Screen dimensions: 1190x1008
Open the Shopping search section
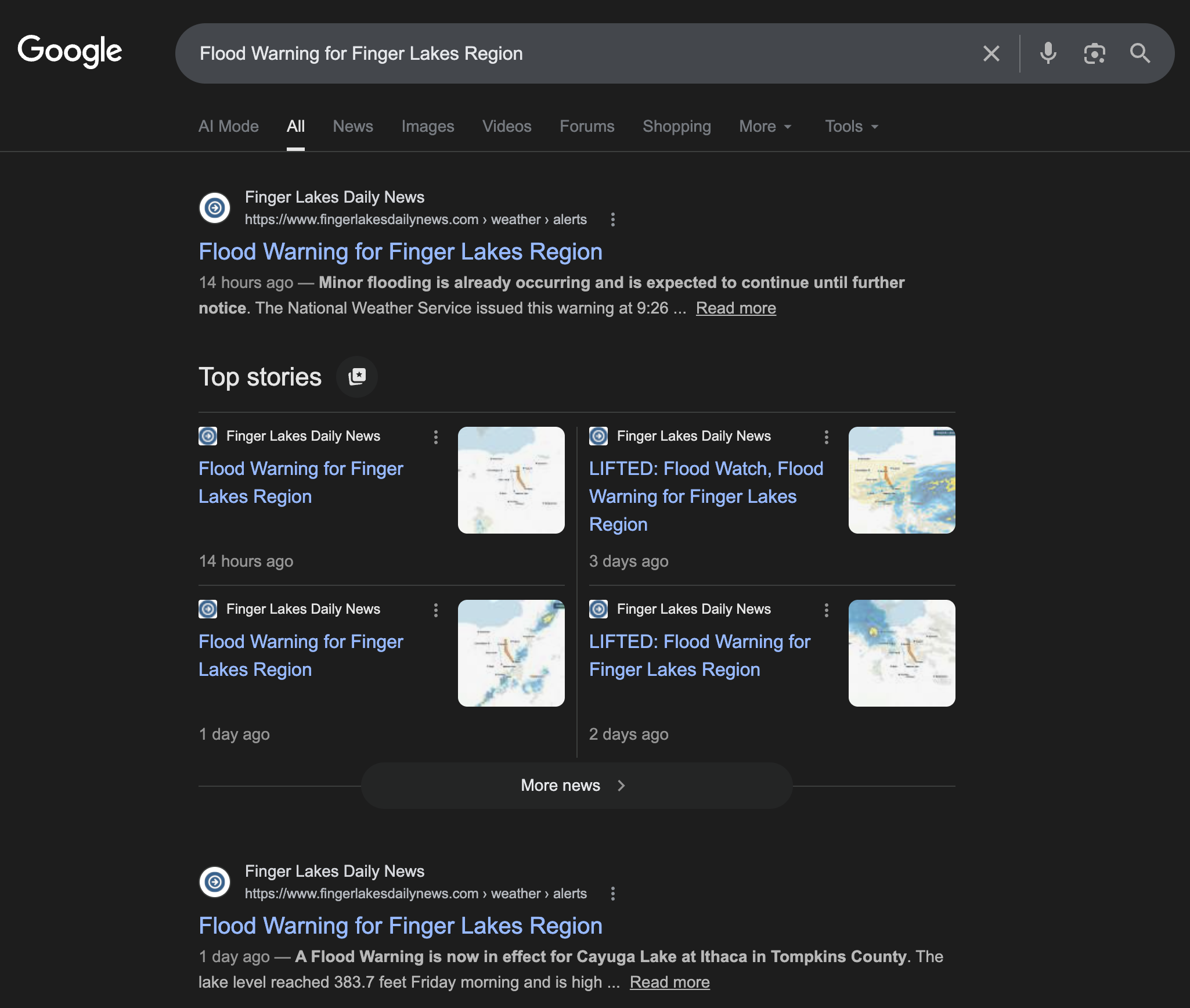pos(676,126)
